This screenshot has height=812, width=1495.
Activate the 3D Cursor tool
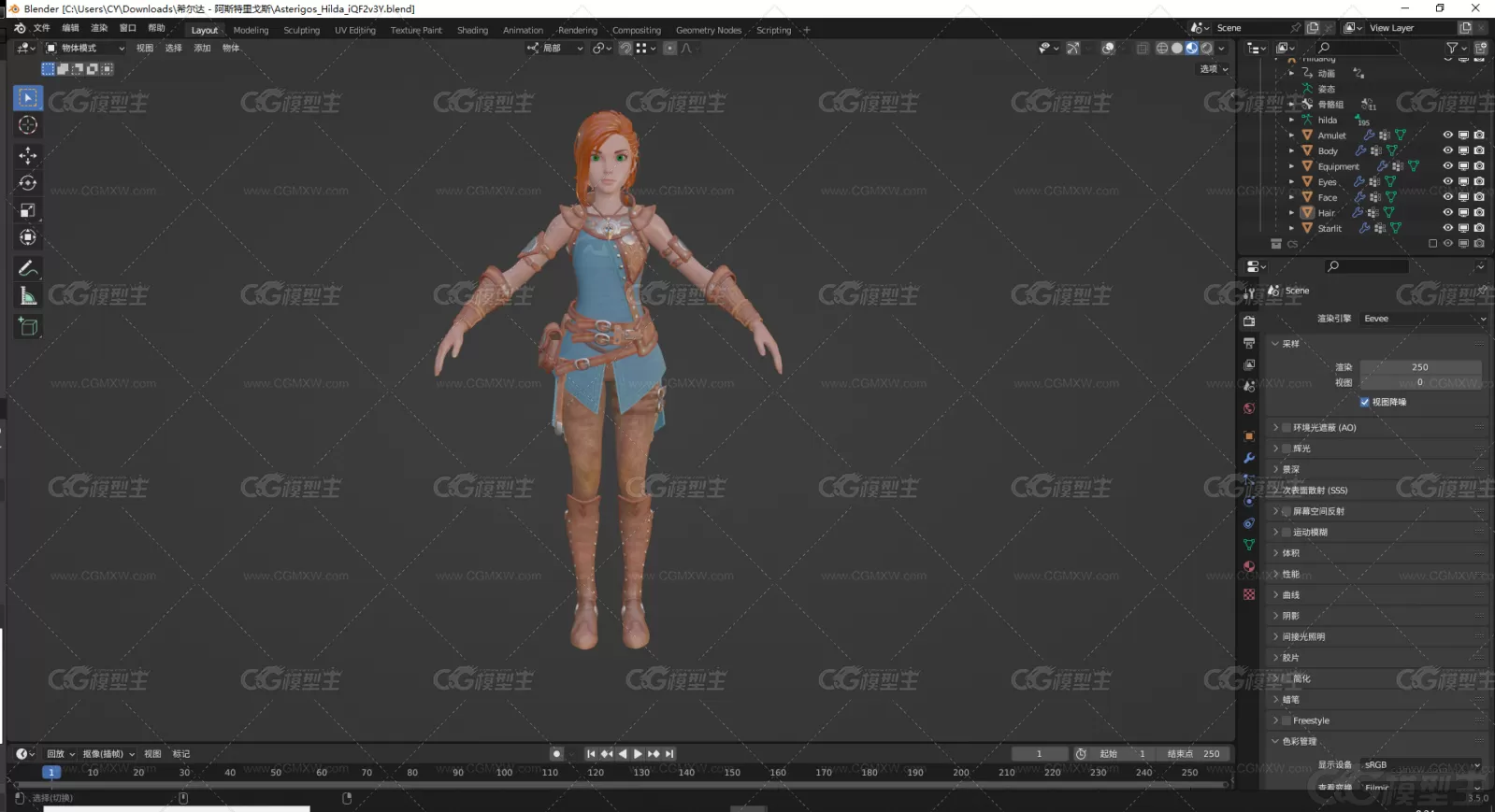tap(28, 125)
